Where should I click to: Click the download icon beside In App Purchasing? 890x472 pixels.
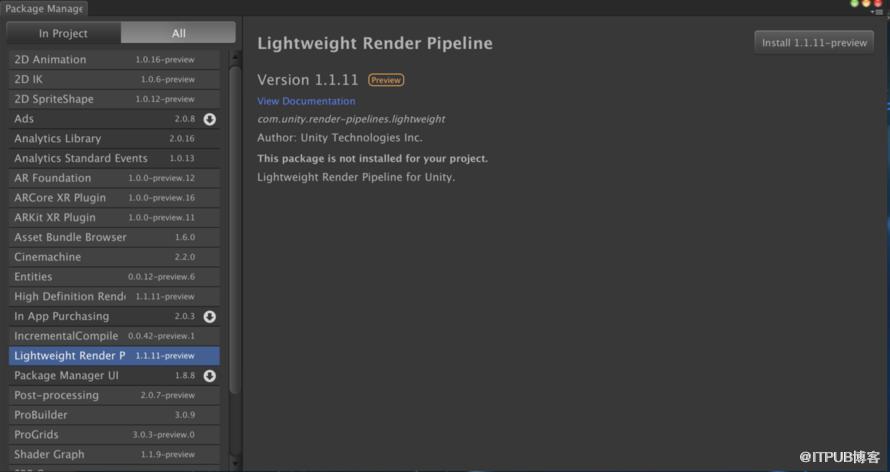209,317
